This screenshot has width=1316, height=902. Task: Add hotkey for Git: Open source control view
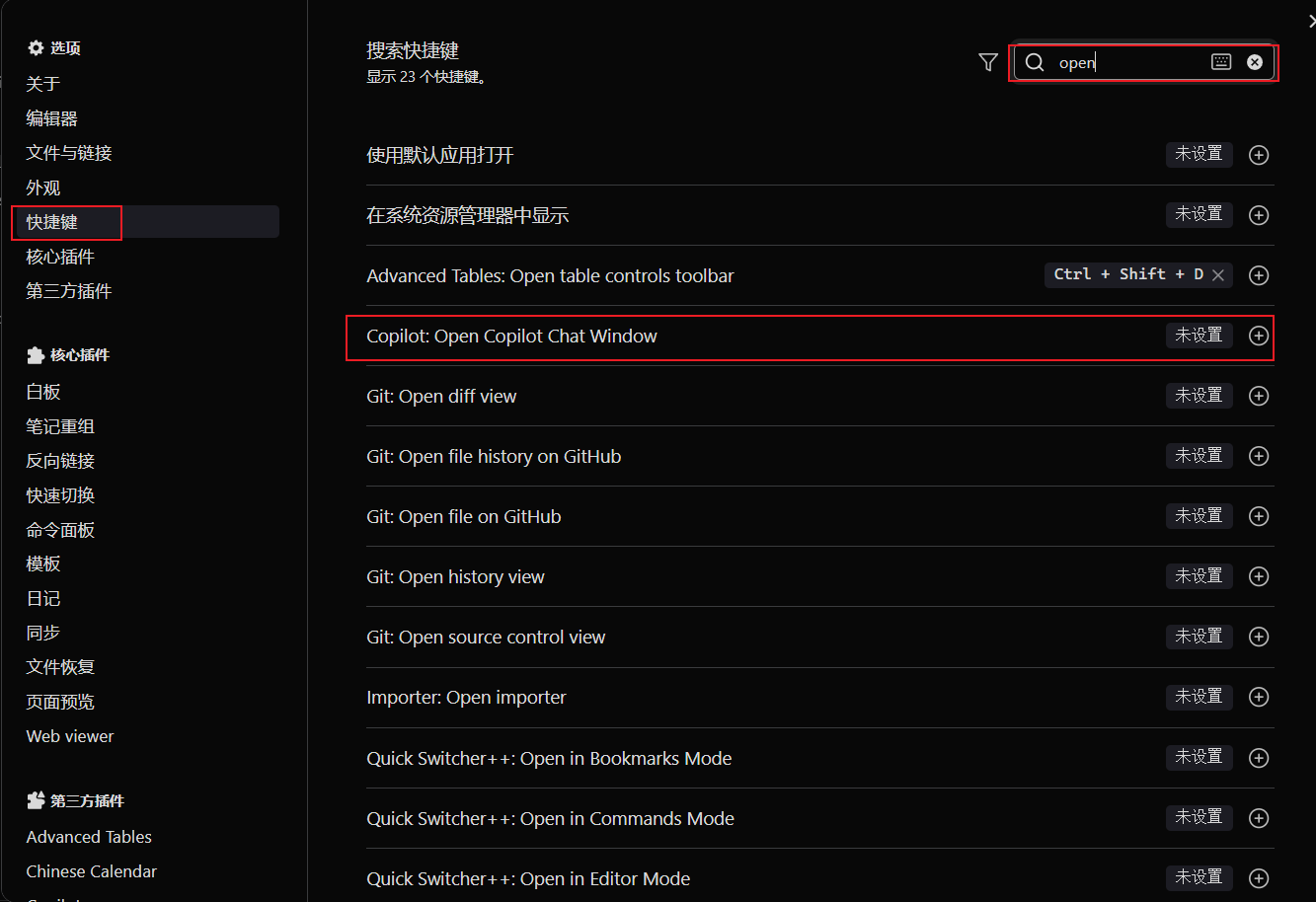pyautogui.click(x=1259, y=637)
